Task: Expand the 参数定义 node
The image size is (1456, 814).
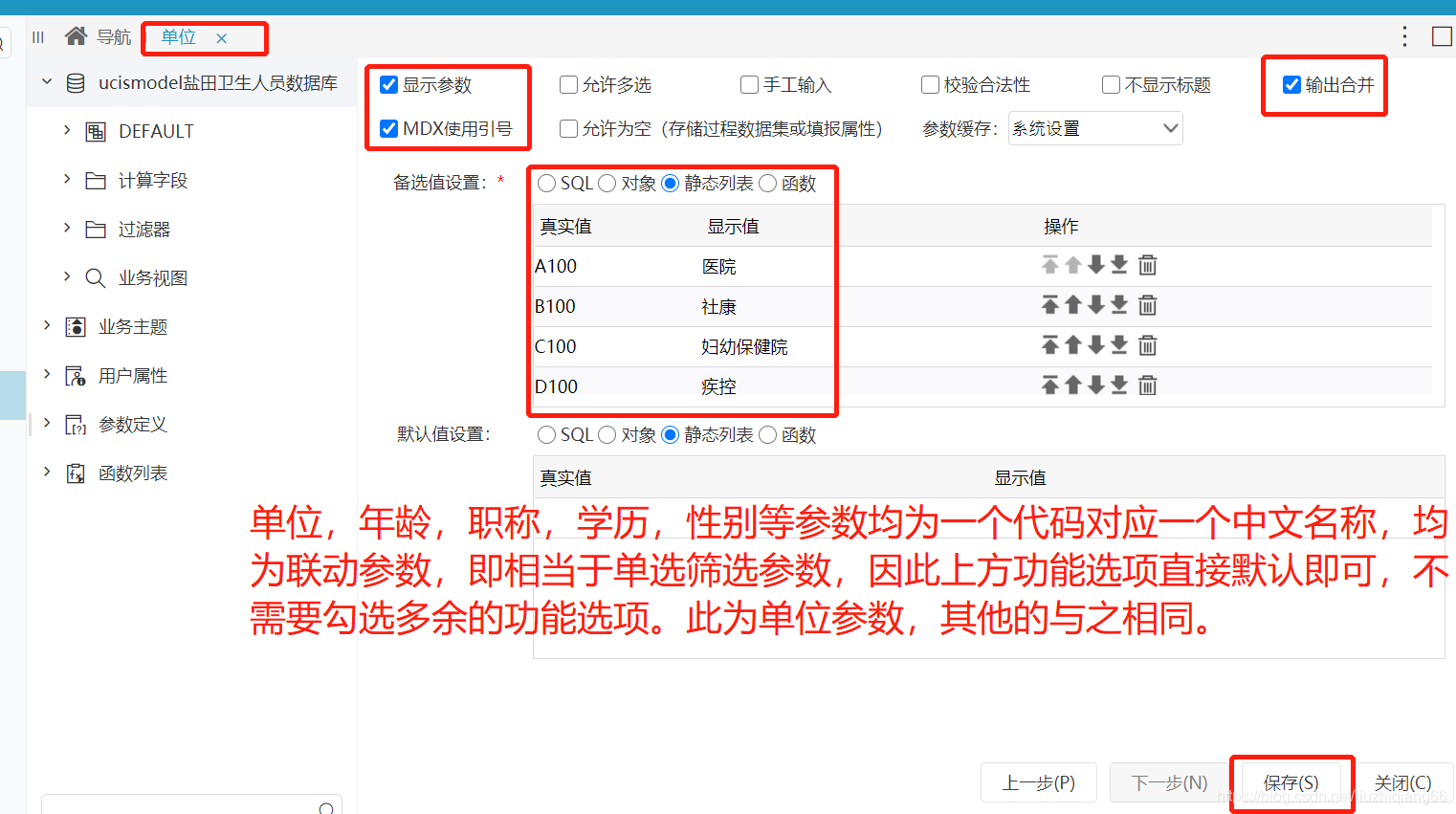Action: [x=47, y=423]
